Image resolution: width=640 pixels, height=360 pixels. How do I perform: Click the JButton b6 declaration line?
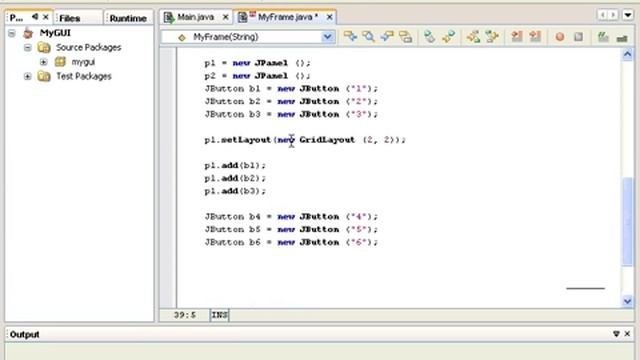(291, 242)
